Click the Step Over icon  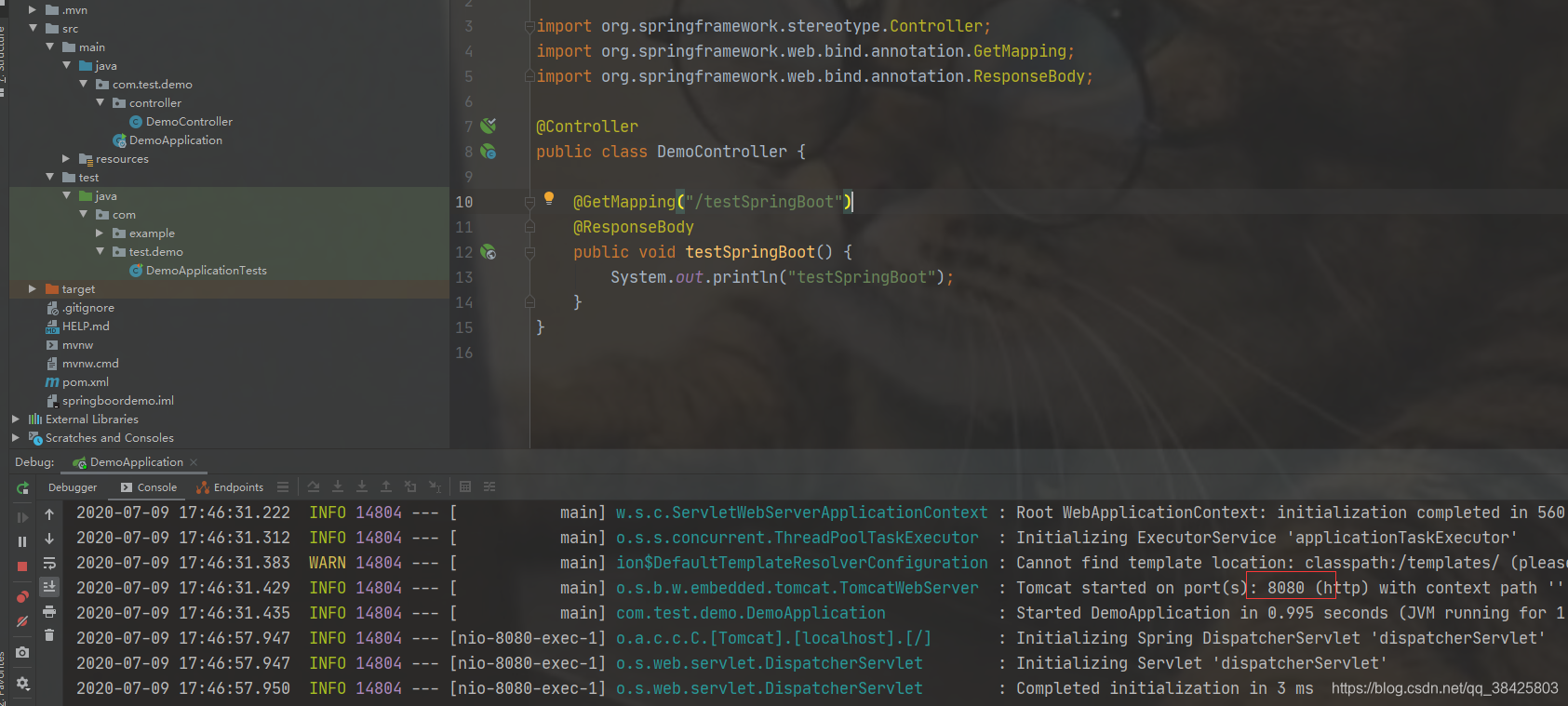tap(314, 486)
